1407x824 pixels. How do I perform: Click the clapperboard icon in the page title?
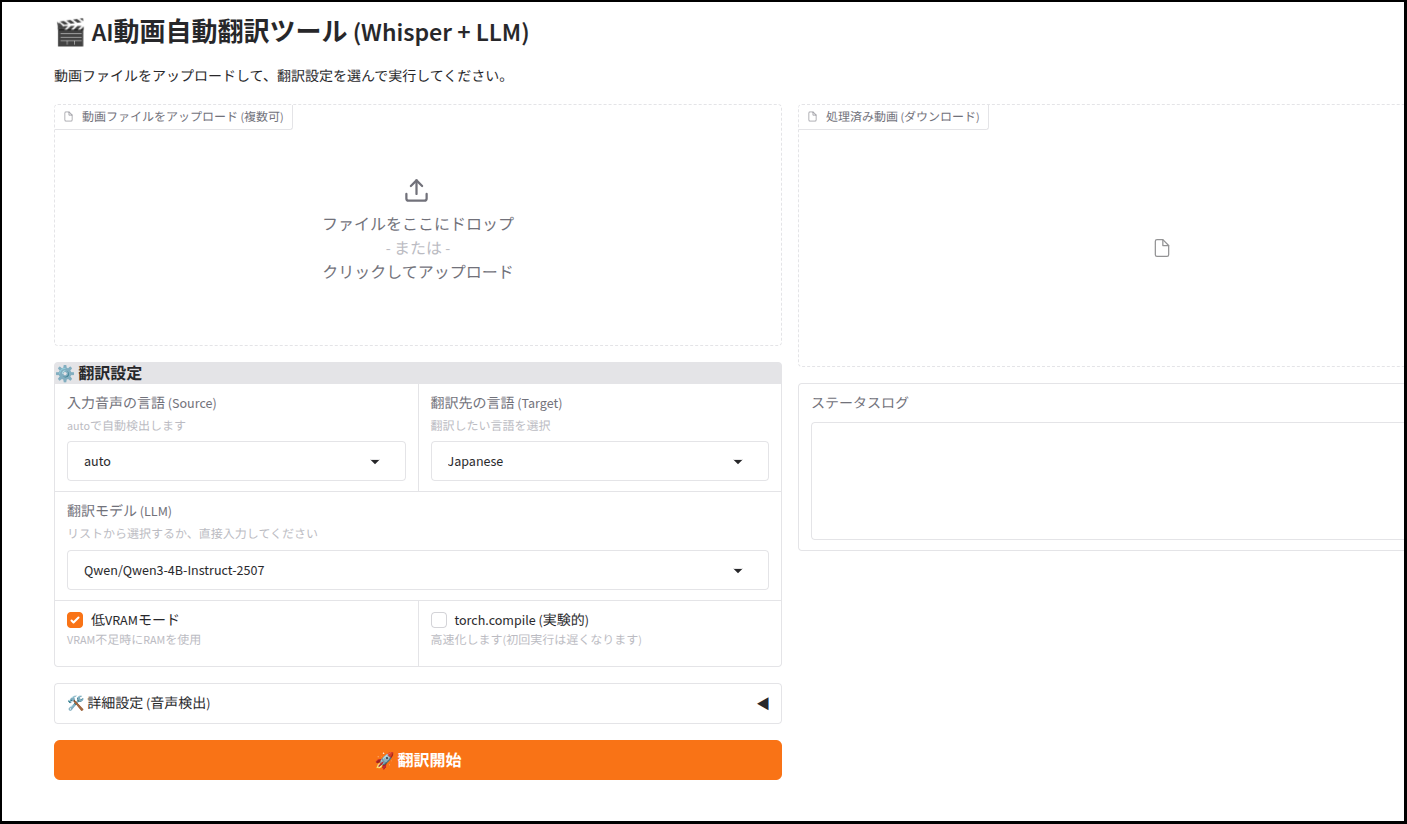pyautogui.click(x=69, y=33)
